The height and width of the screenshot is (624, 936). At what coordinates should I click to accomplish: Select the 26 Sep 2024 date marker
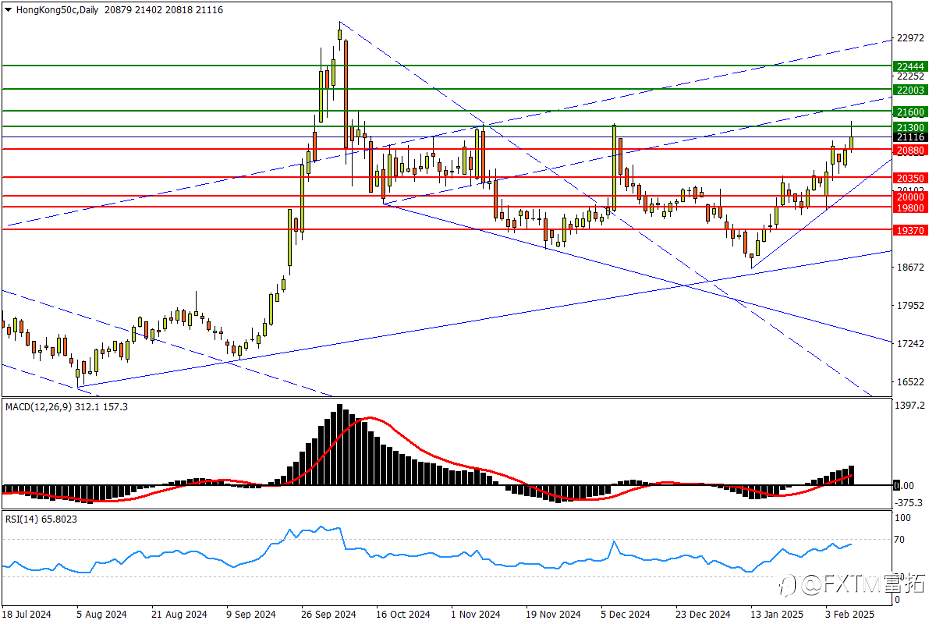(x=329, y=614)
